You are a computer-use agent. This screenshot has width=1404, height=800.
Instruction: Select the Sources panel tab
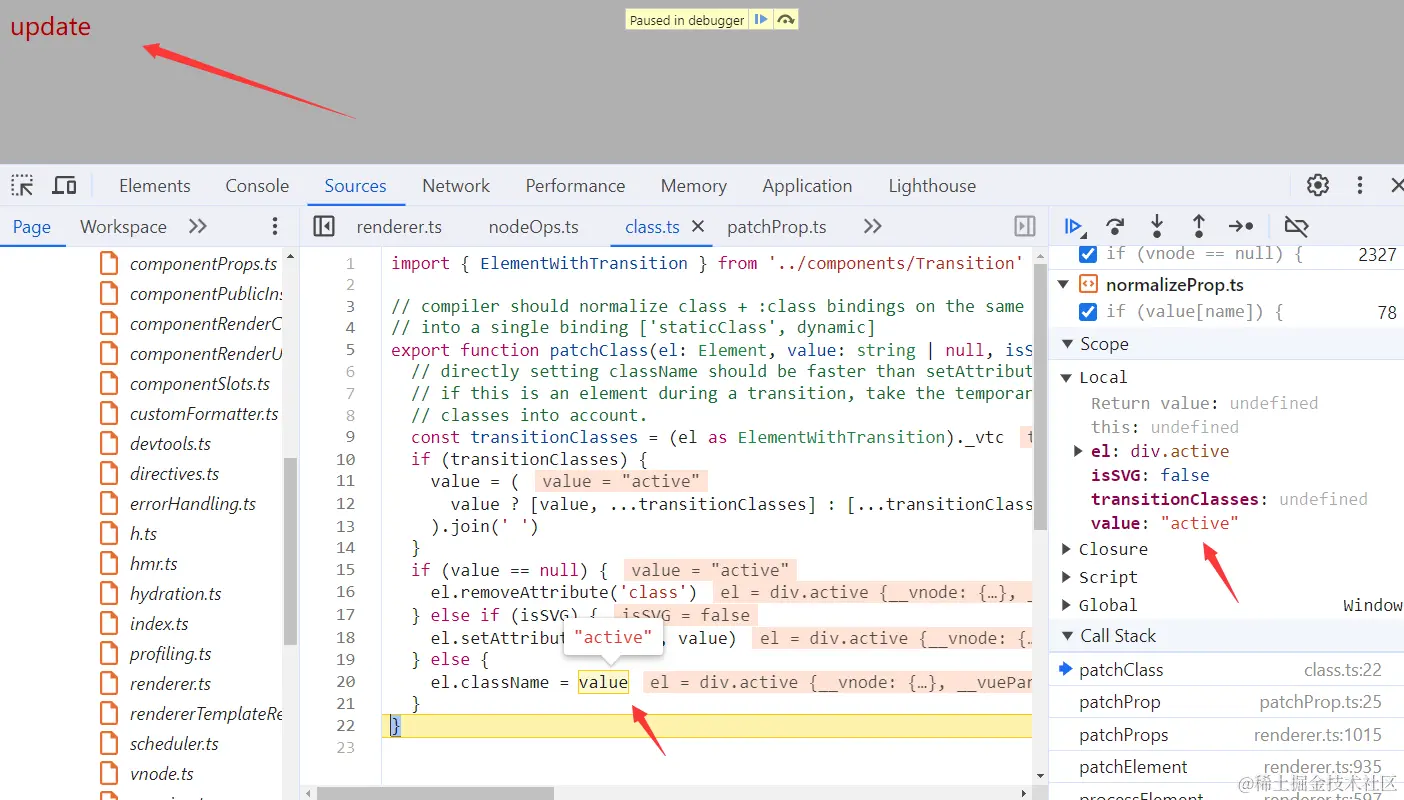tap(355, 186)
